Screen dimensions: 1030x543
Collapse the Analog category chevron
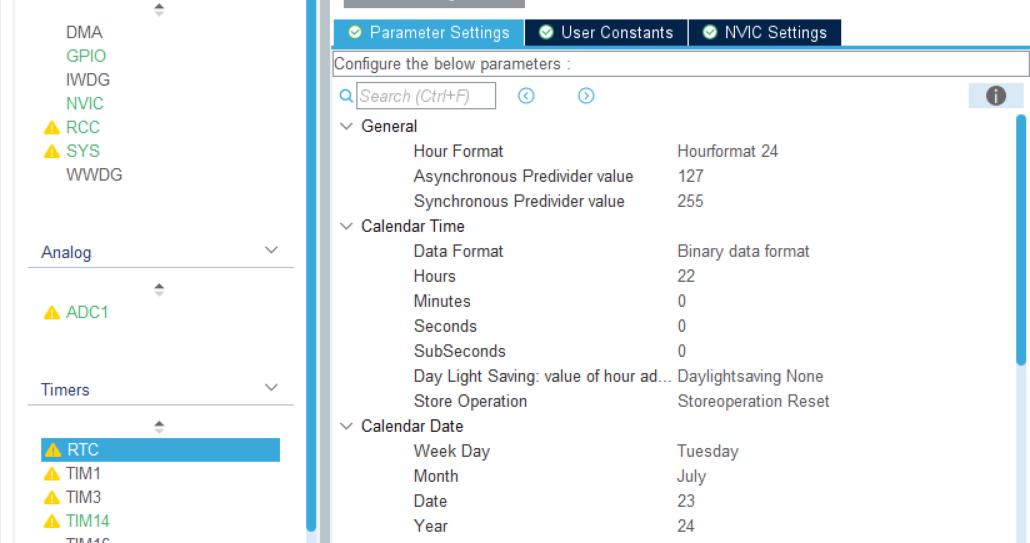[x=271, y=250]
